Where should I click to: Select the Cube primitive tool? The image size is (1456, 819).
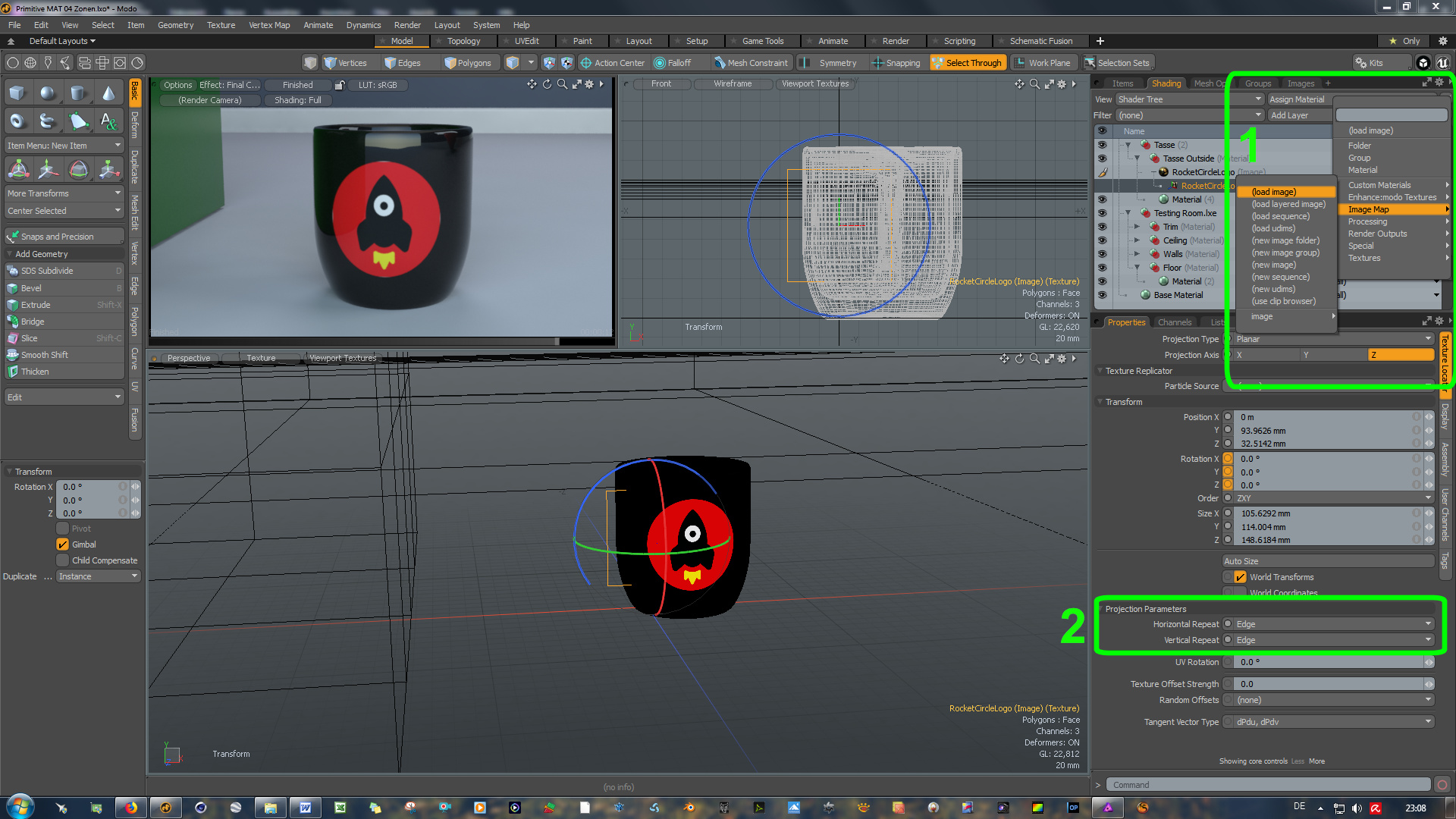click(x=17, y=93)
